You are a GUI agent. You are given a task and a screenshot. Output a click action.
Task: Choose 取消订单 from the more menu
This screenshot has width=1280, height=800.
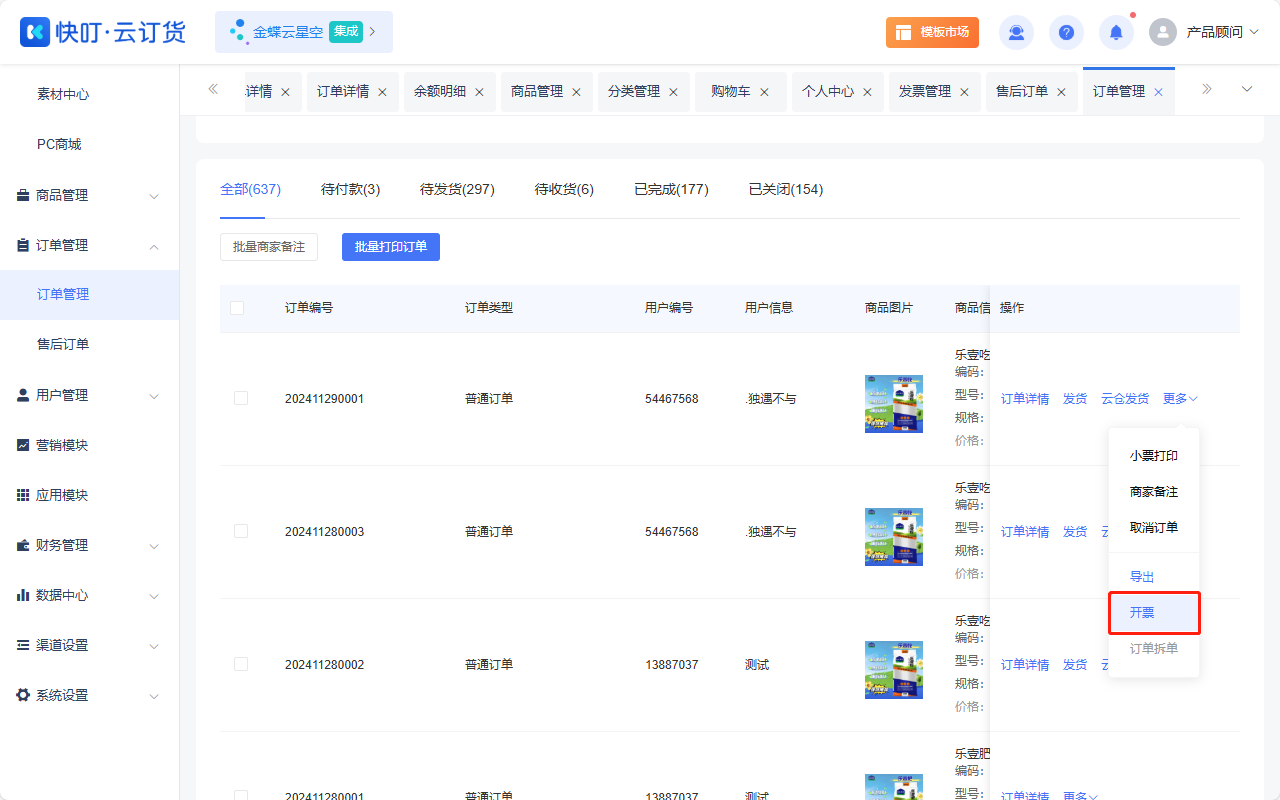click(x=1154, y=528)
